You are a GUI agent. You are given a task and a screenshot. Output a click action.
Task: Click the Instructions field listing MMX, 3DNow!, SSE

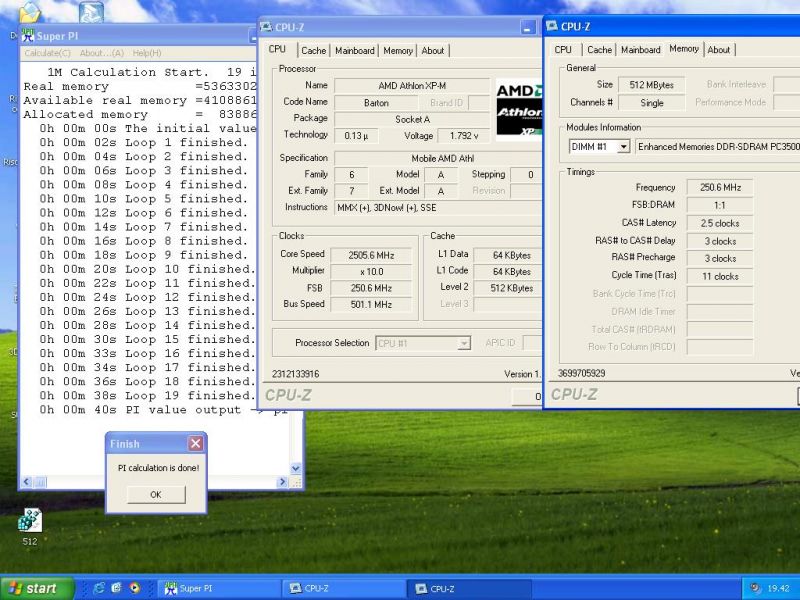[x=438, y=208]
